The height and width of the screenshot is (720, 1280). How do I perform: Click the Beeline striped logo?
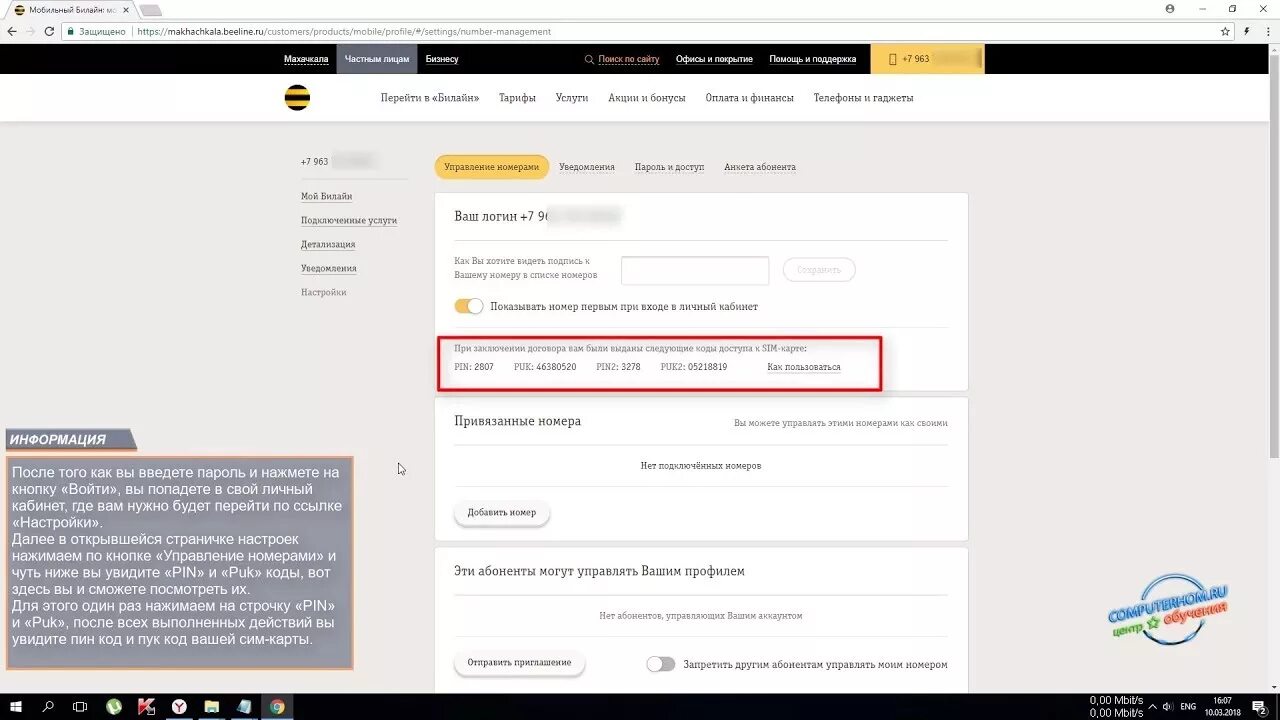(297, 98)
